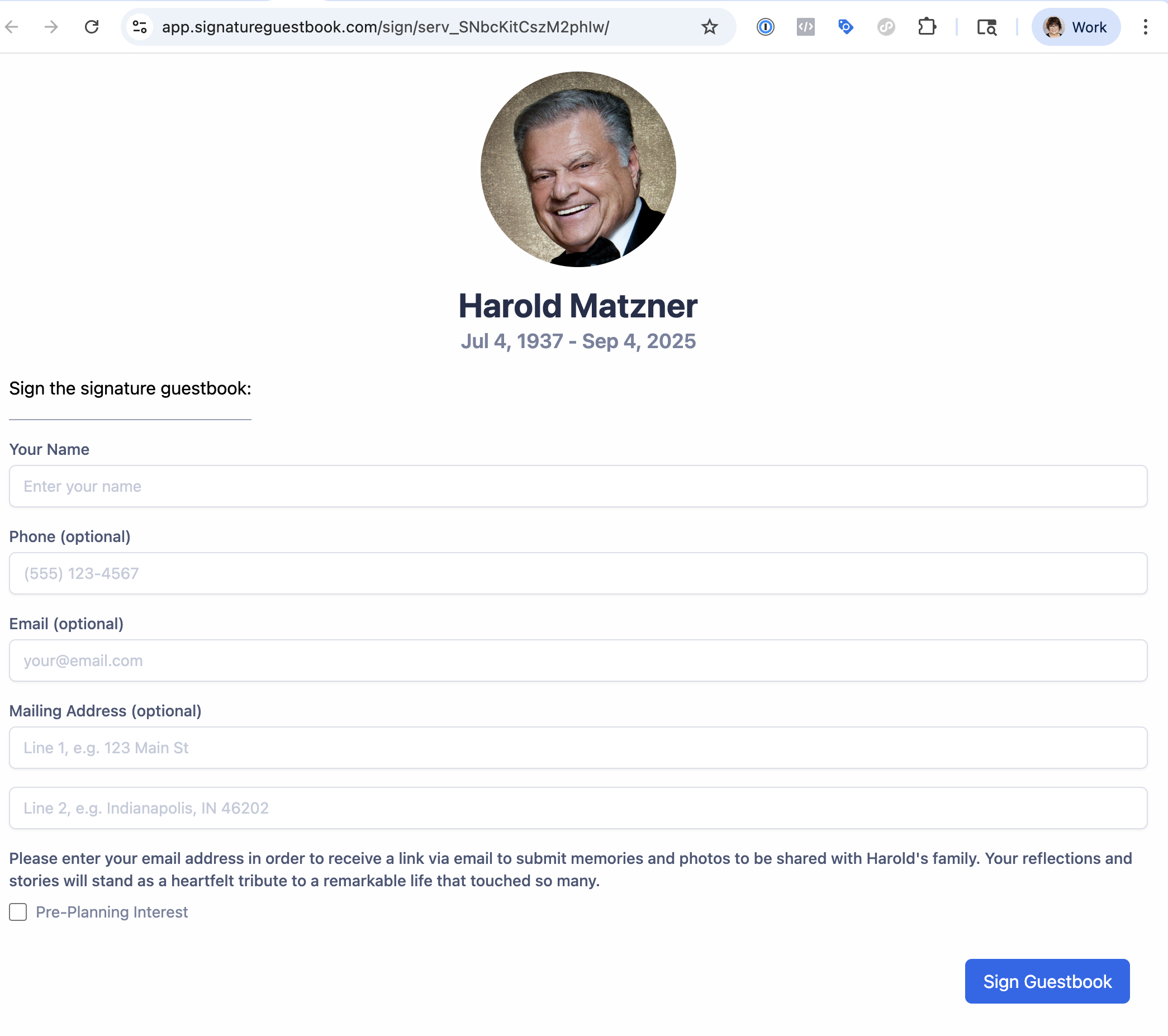Reload the guestbook page
This screenshot has width=1168, height=1036.
[92, 27]
